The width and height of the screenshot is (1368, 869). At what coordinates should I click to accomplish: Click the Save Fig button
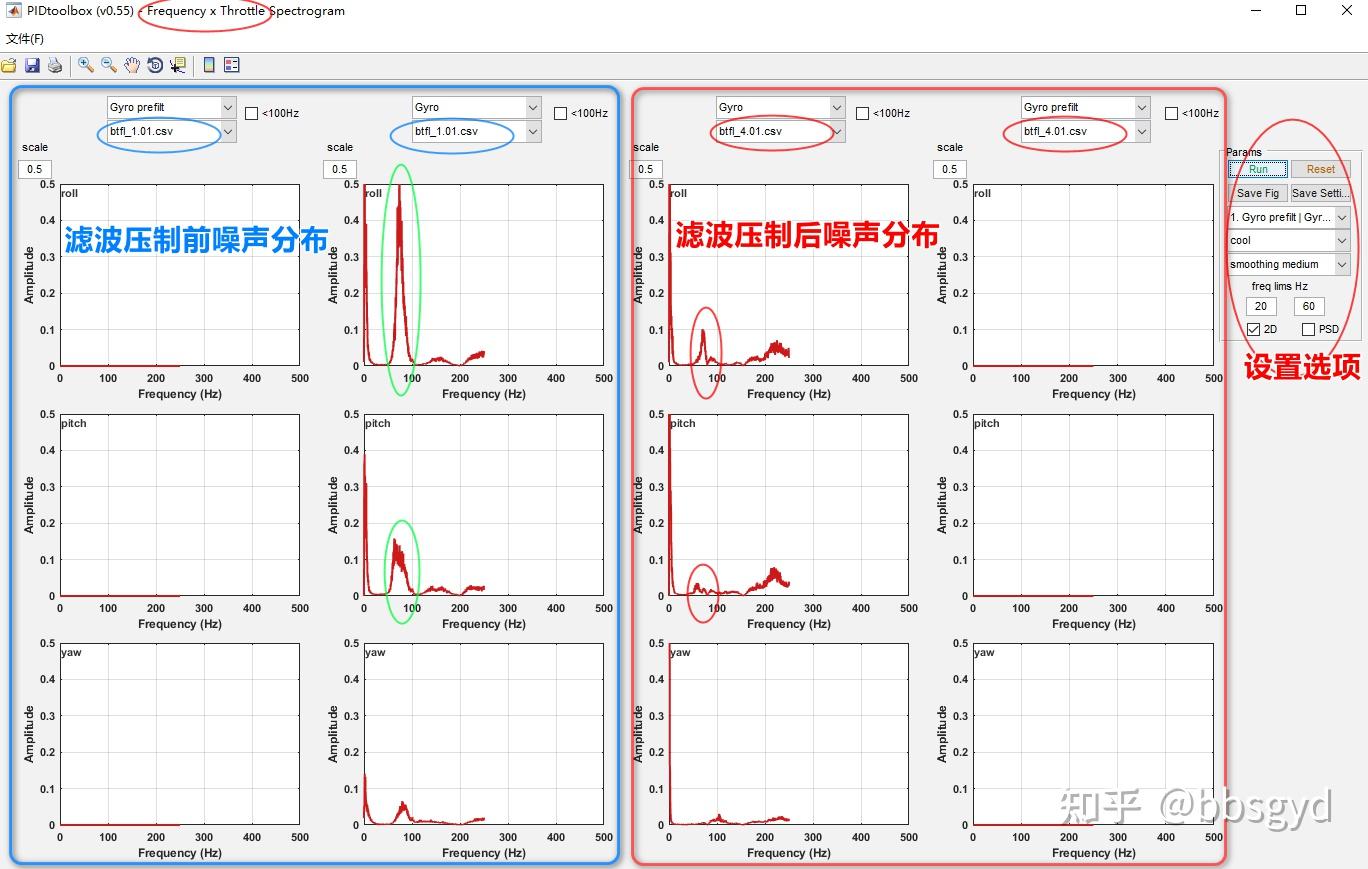[x=1258, y=193]
